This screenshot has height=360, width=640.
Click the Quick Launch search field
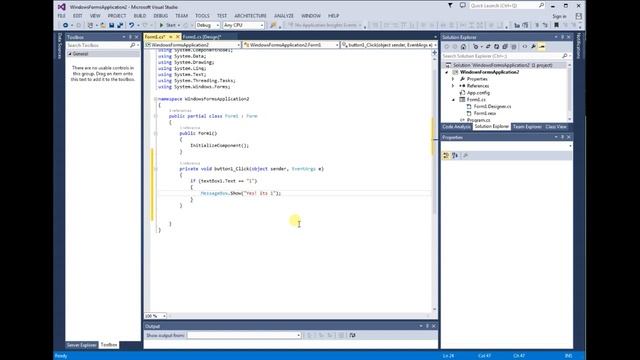pyautogui.click(x=507, y=6)
